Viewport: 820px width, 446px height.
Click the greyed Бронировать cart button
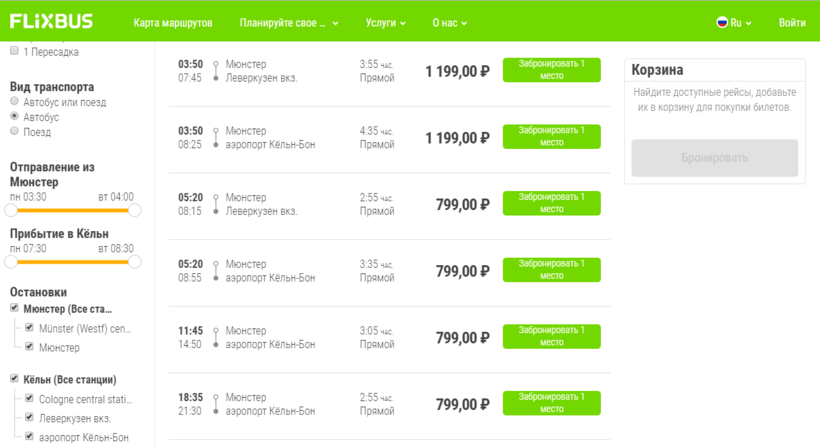click(x=714, y=158)
